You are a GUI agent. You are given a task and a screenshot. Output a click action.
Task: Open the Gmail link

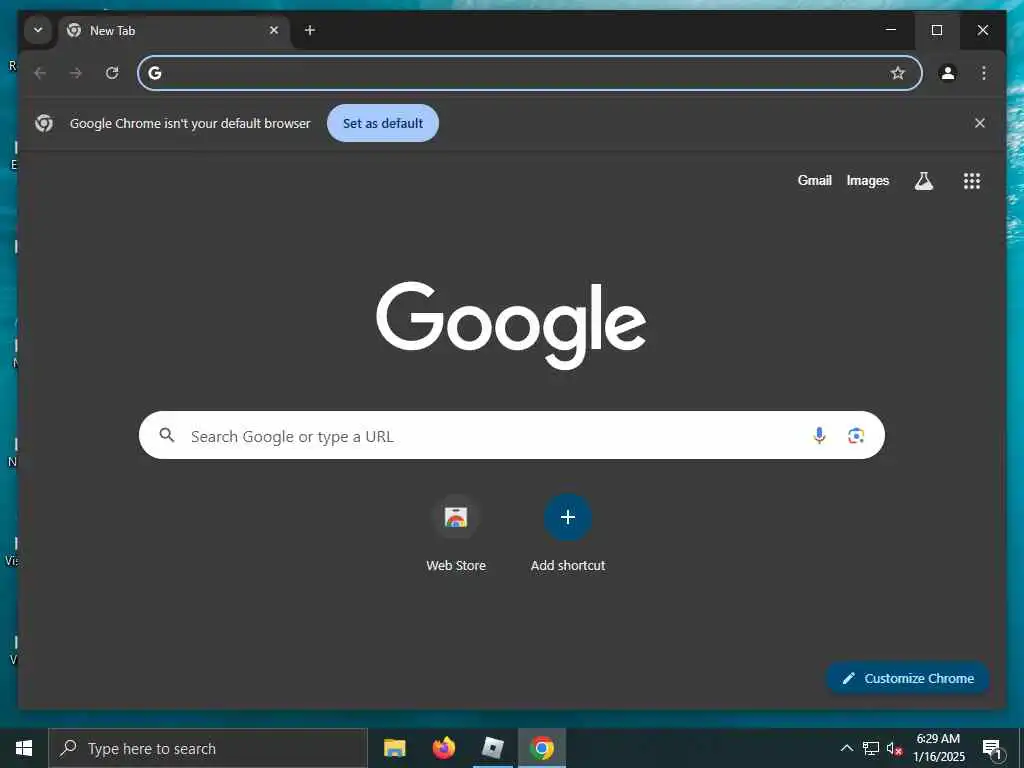point(814,180)
